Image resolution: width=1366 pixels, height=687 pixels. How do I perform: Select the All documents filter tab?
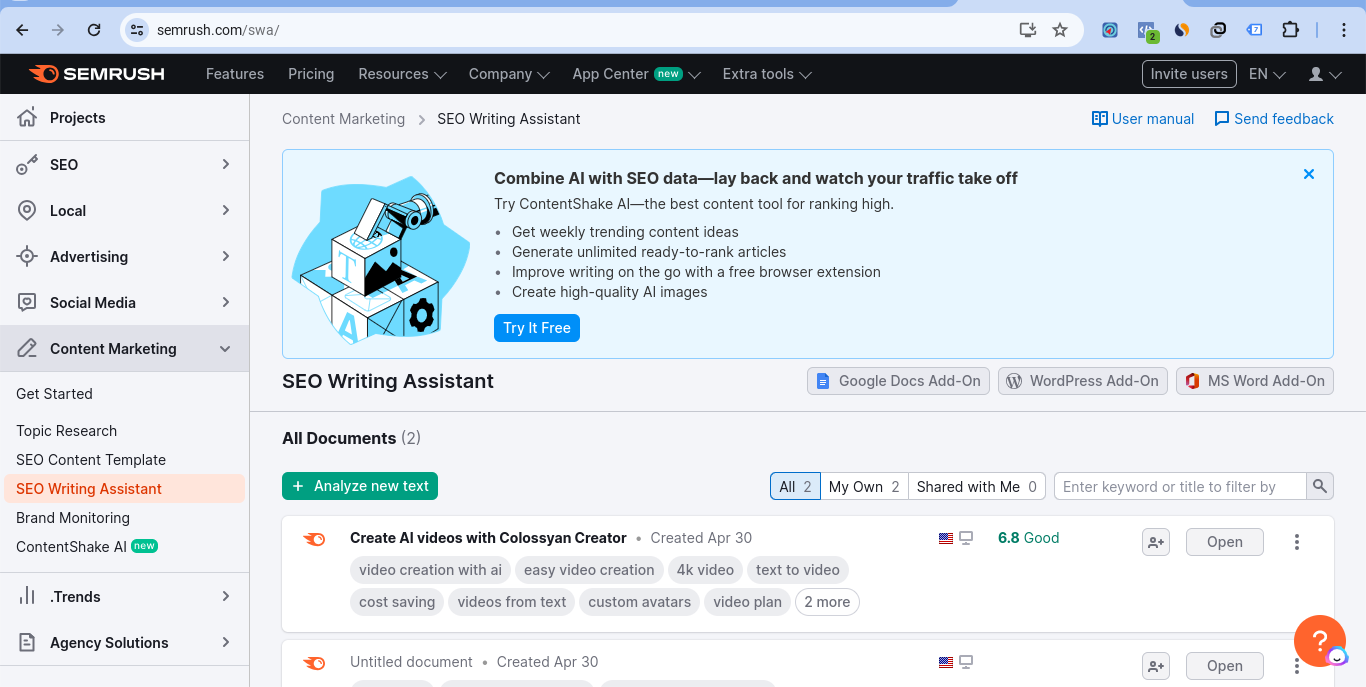[795, 487]
